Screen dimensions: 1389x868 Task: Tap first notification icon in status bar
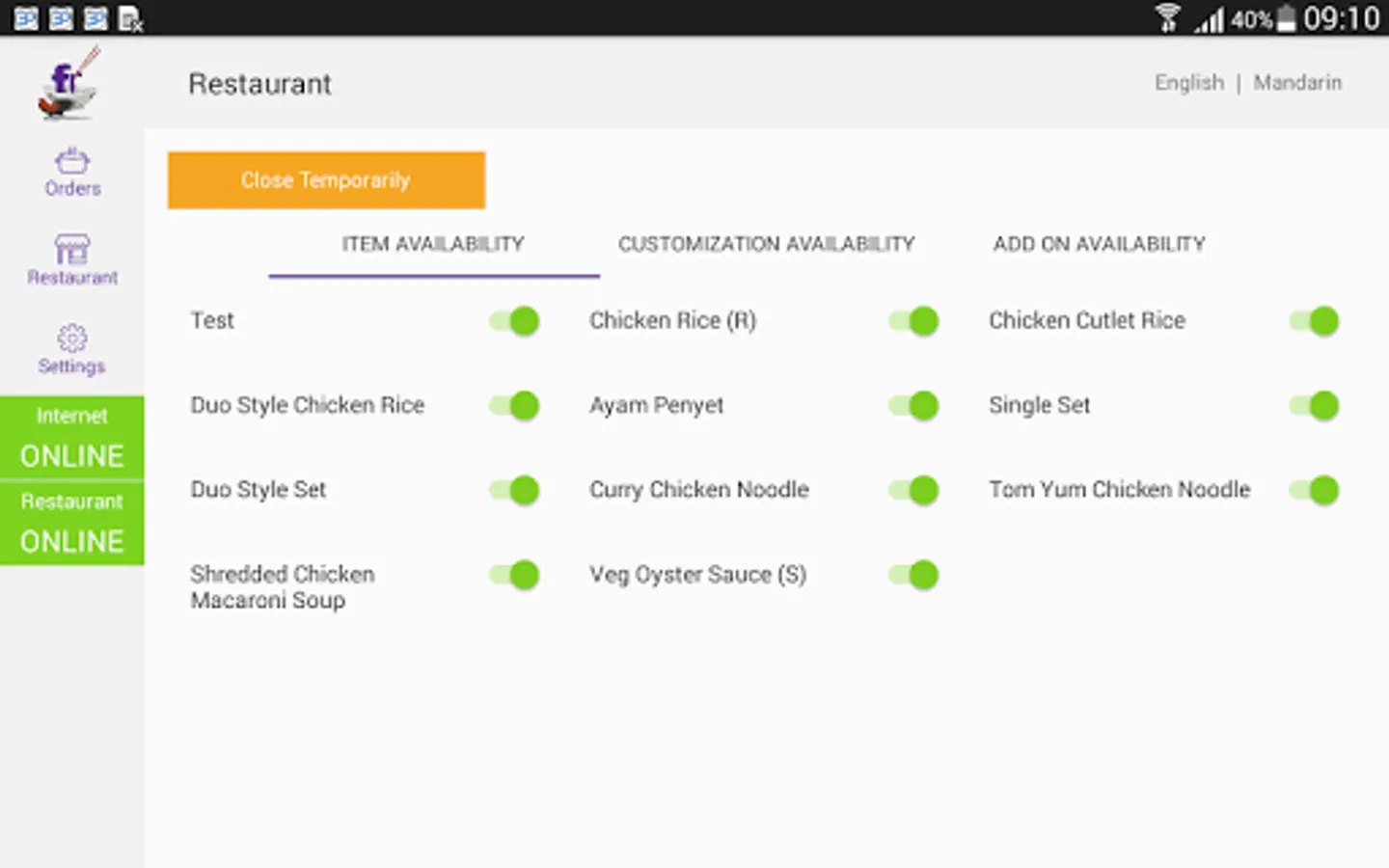(x=26, y=18)
